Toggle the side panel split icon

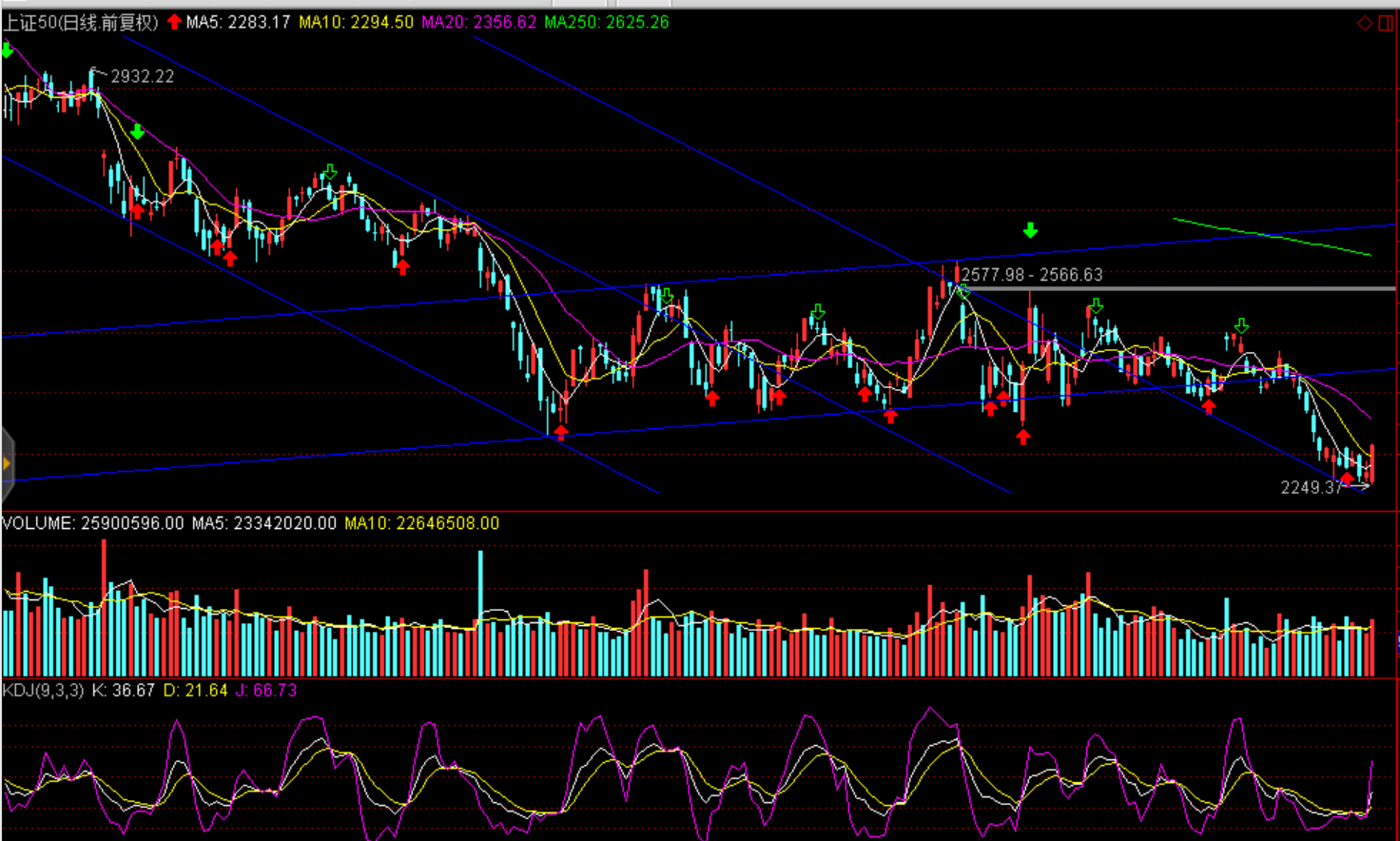pyautogui.click(x=1386, y=23)
